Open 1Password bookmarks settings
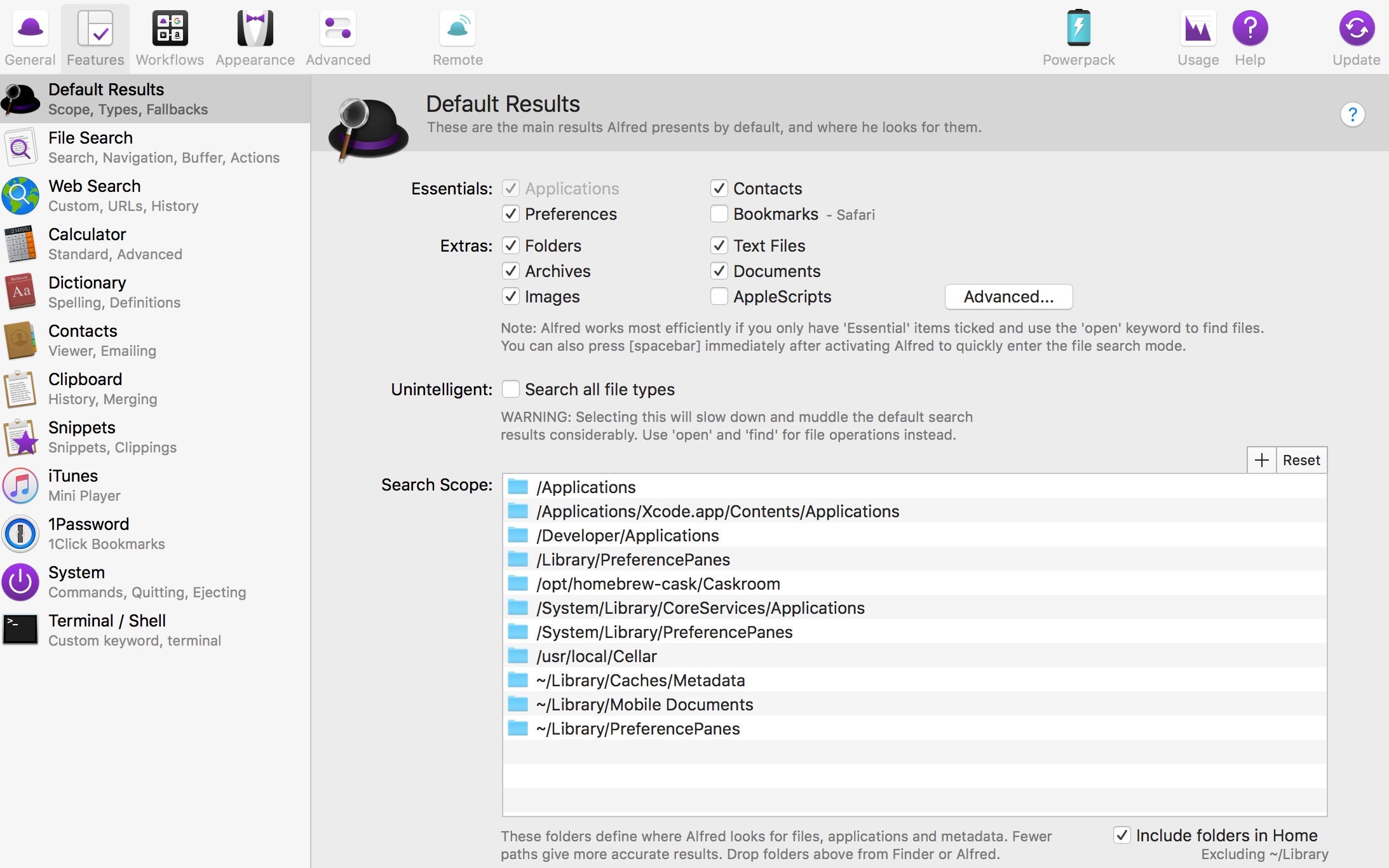 pos(155,533)
